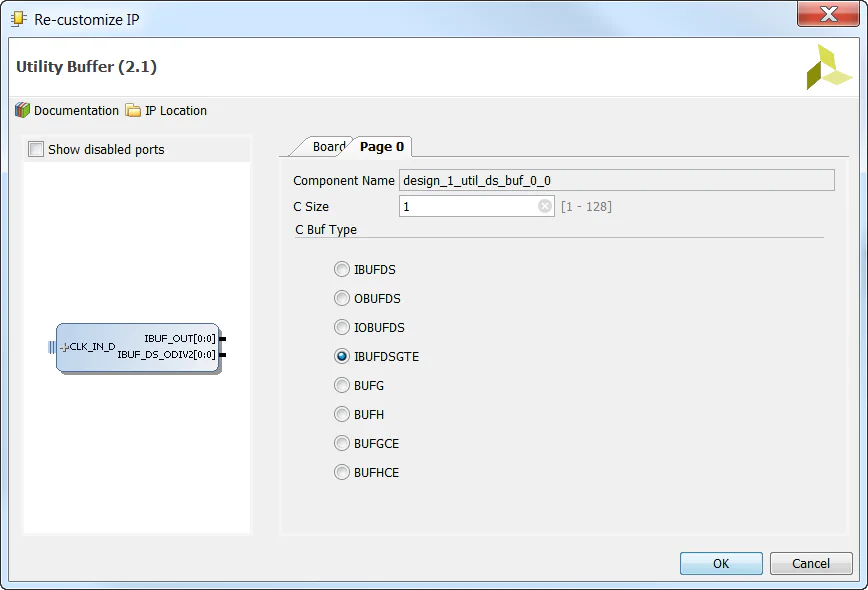Click the IP block symbol diagram

138,348
